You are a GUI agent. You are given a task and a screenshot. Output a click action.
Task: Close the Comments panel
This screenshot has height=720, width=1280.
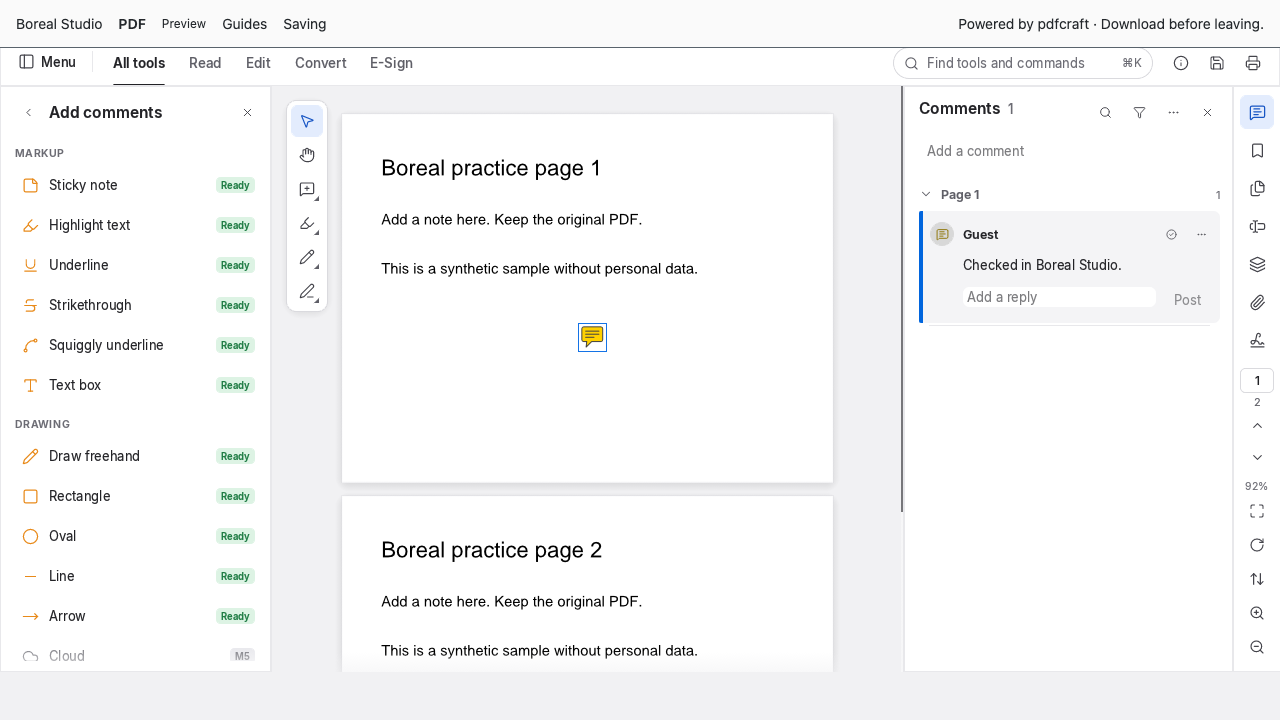(x=1207, y=113)
